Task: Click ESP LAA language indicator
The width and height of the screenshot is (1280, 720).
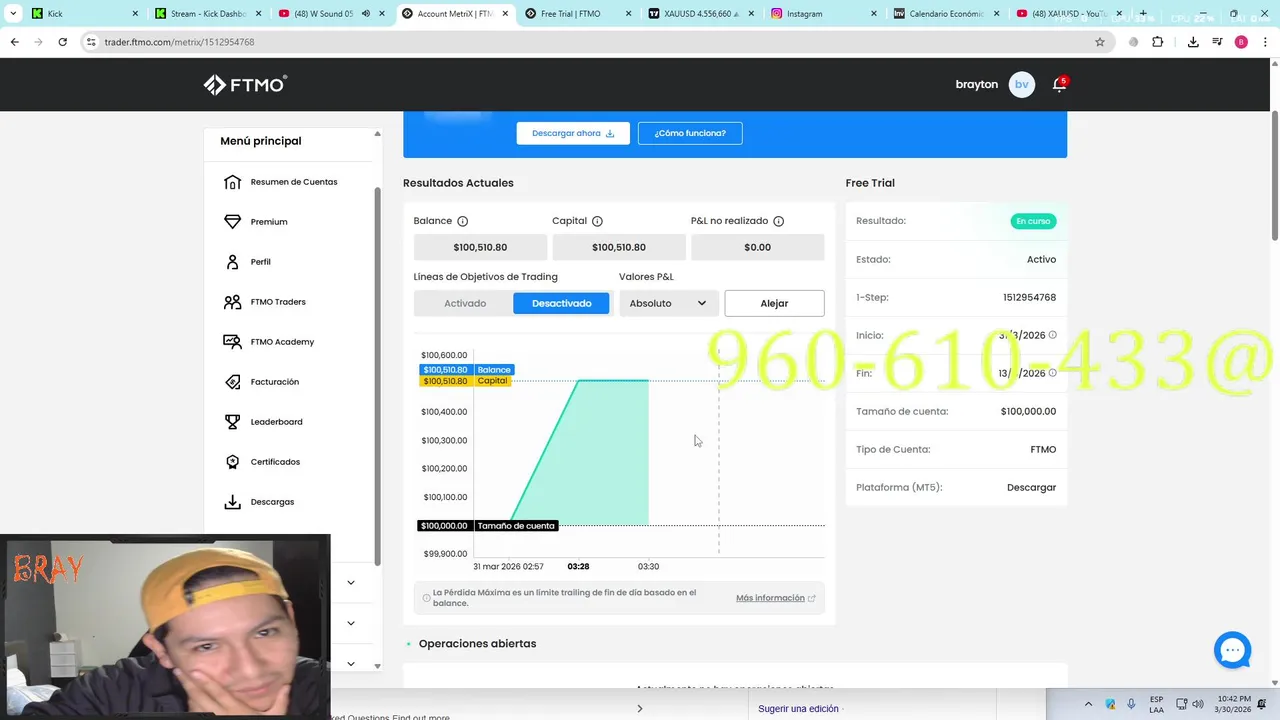Action: (1156, 704)
